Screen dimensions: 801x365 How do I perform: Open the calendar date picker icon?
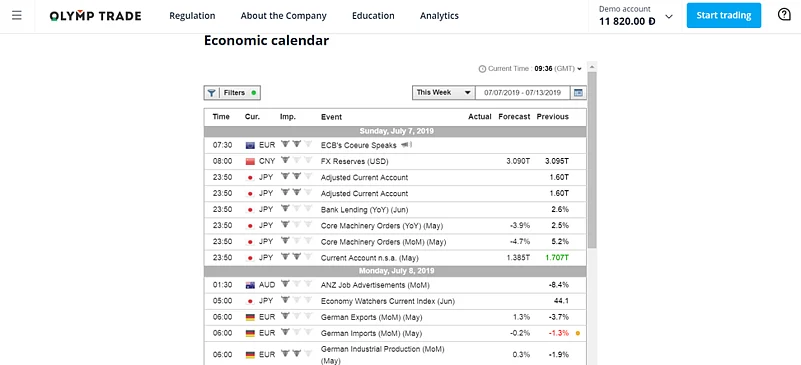pyautogui.click(x=578, y=93)
